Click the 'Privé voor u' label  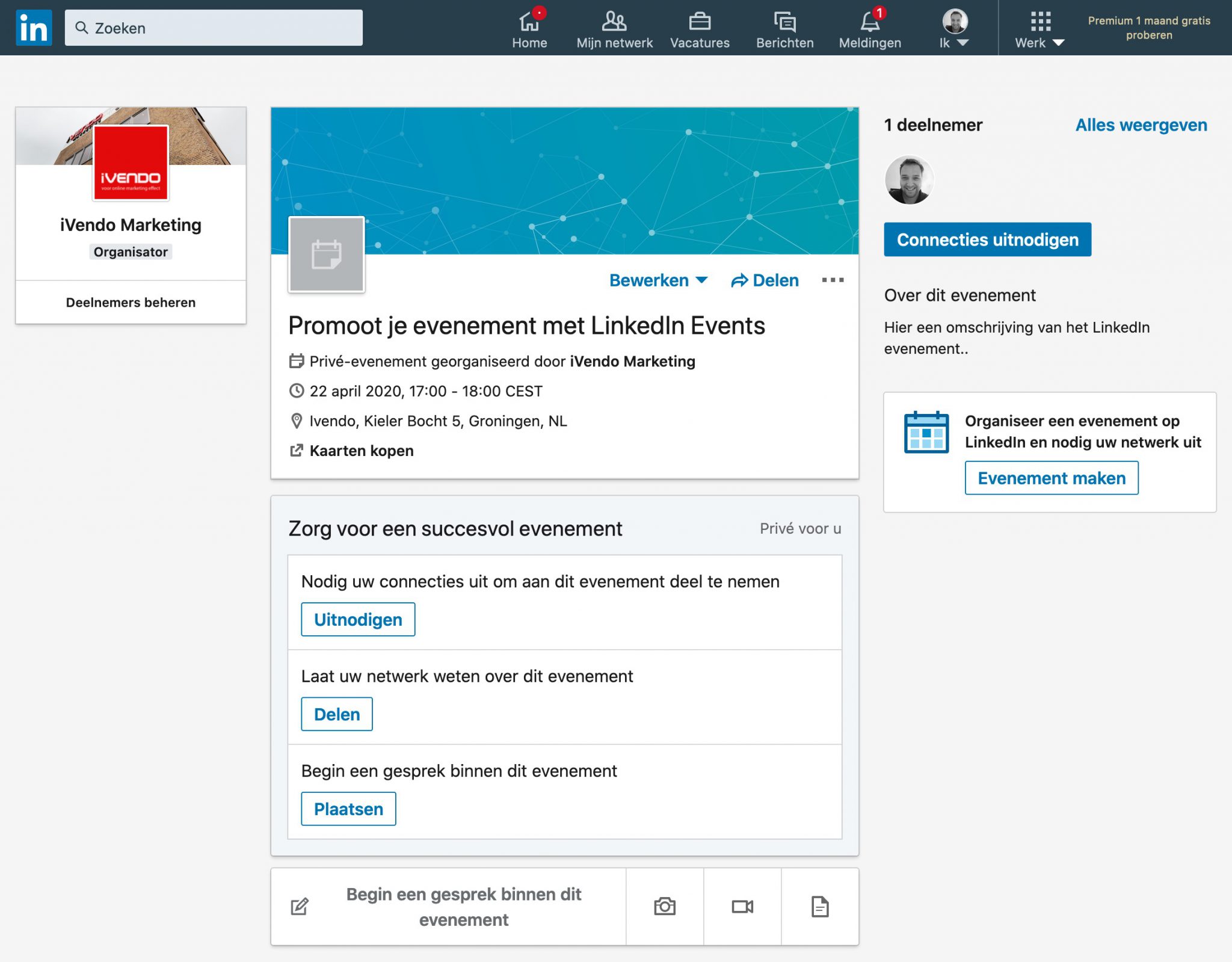pos(800,528)
